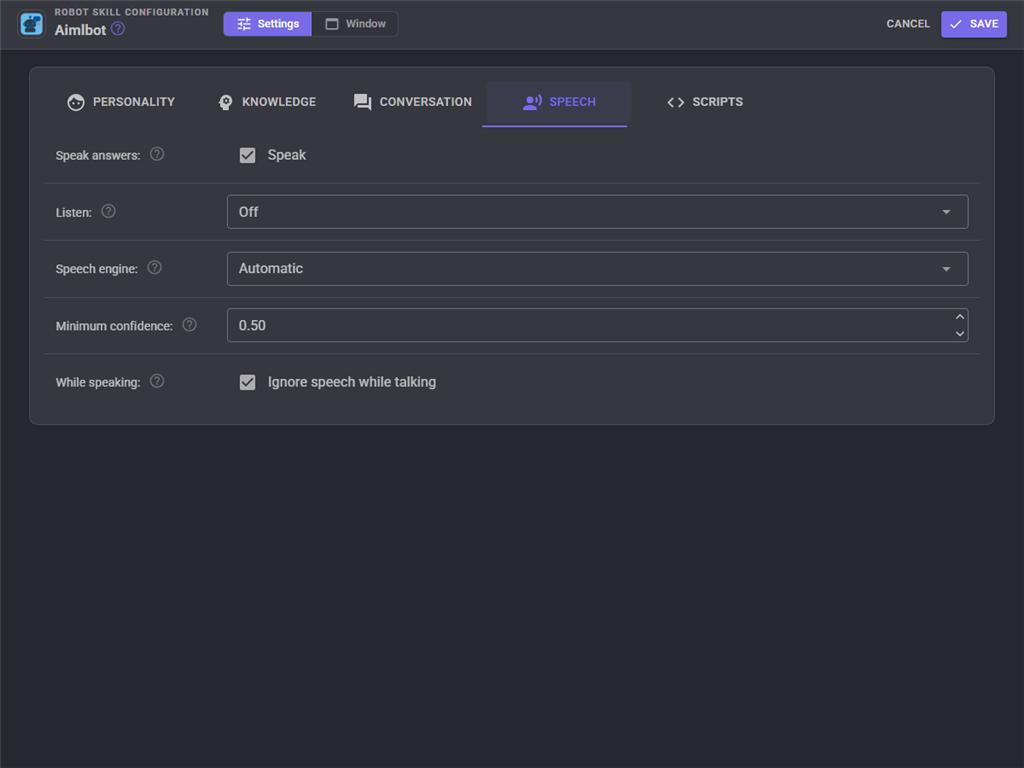The width and height of the screenshot is (1024, 768).
Task: Show help for Speech engine
Action: [x=154, y=268]
